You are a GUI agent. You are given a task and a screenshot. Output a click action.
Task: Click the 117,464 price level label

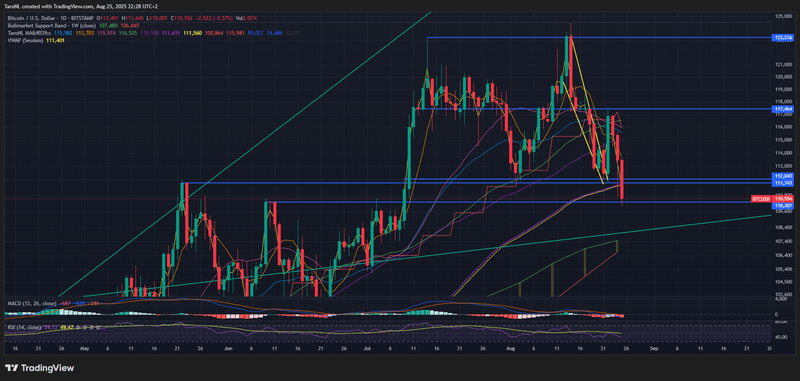(x=783, y=109)
